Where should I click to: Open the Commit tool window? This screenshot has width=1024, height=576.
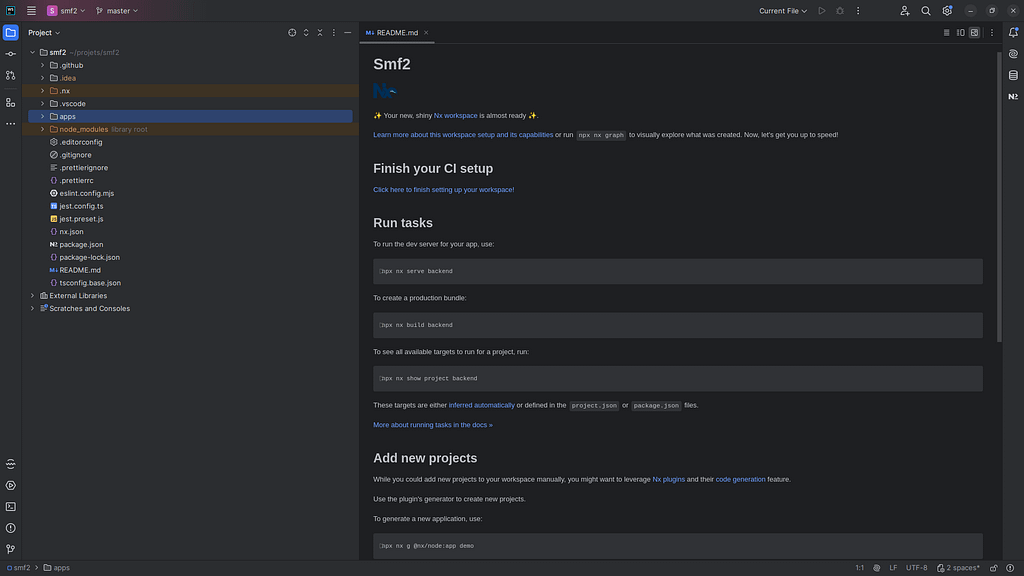tap(10, 54)
